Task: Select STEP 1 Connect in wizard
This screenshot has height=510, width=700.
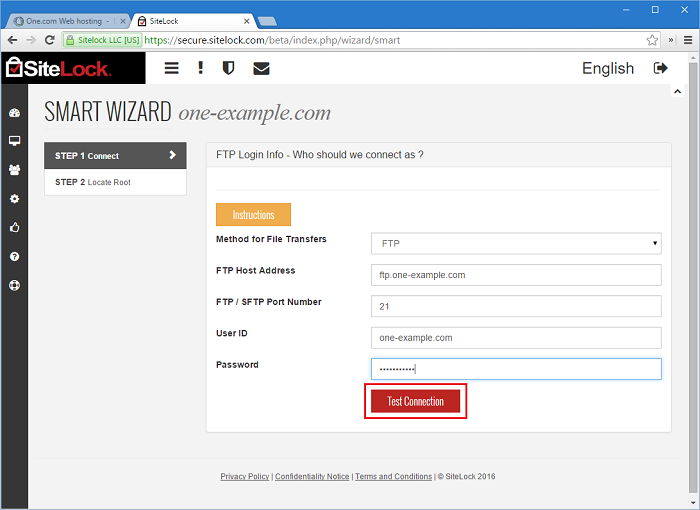Action: click(115, 155)
